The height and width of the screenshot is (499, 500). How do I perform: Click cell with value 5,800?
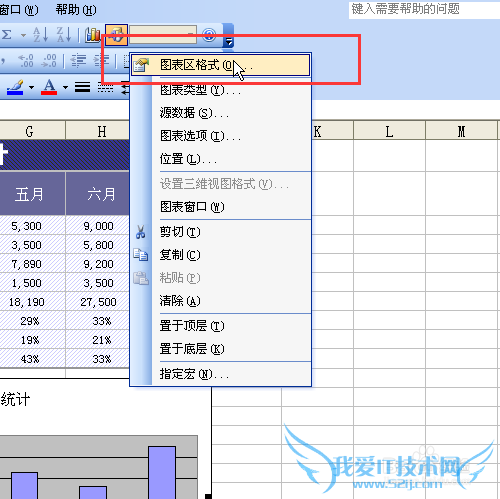coord(98,245)
